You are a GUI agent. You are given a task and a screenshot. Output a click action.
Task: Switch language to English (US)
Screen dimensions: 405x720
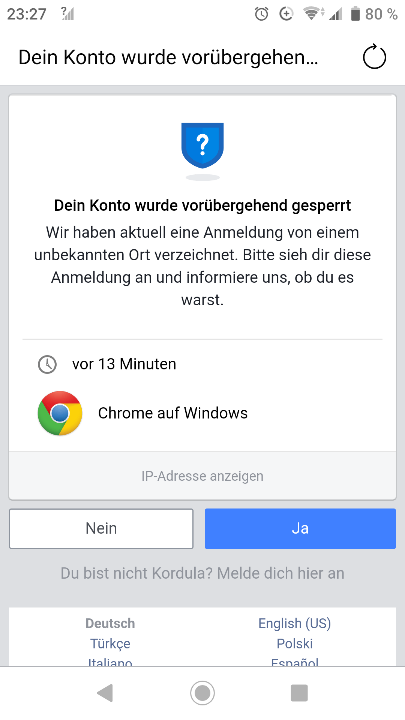pos(295,623)
